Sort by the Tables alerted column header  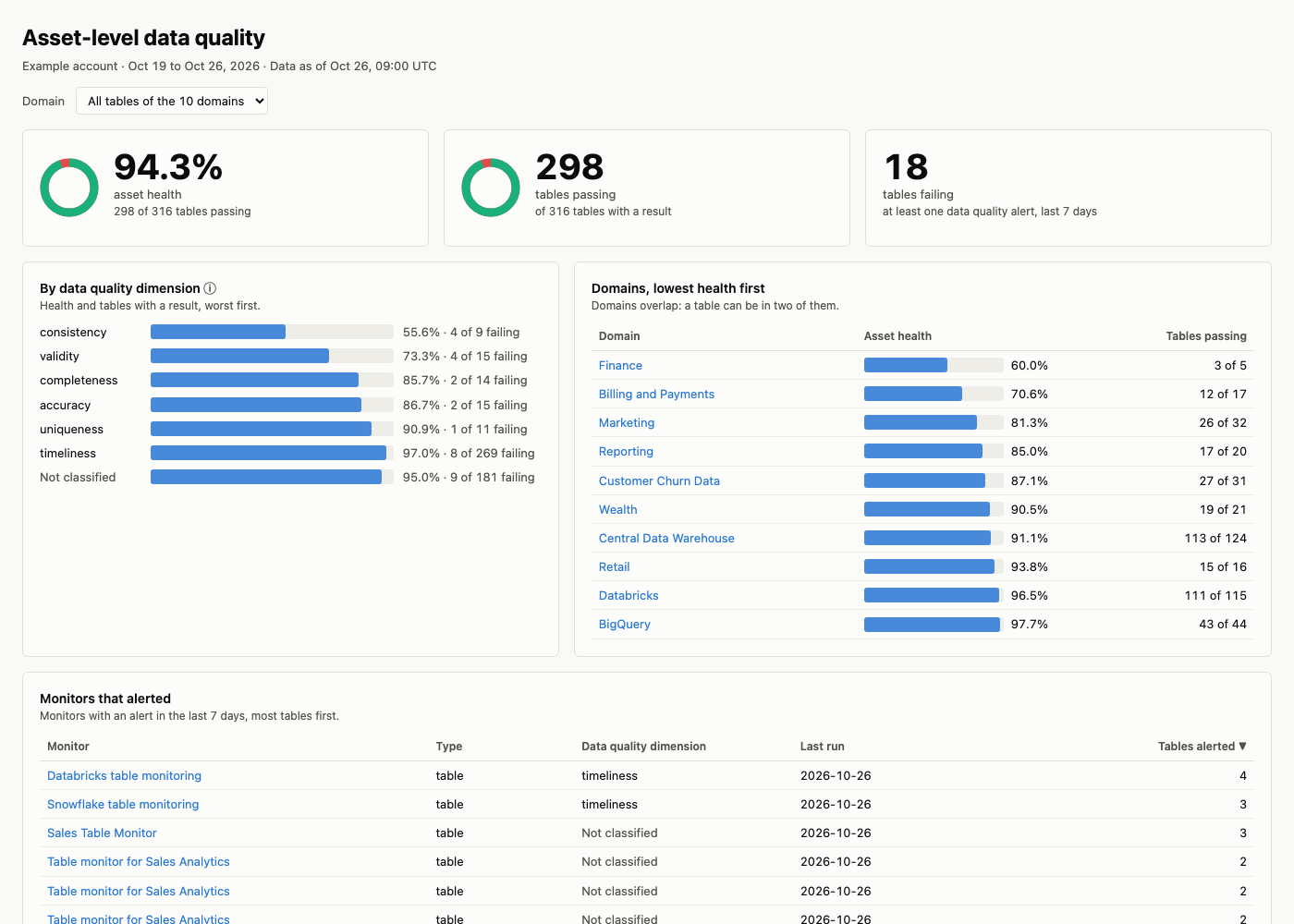tap(1202, 747)
